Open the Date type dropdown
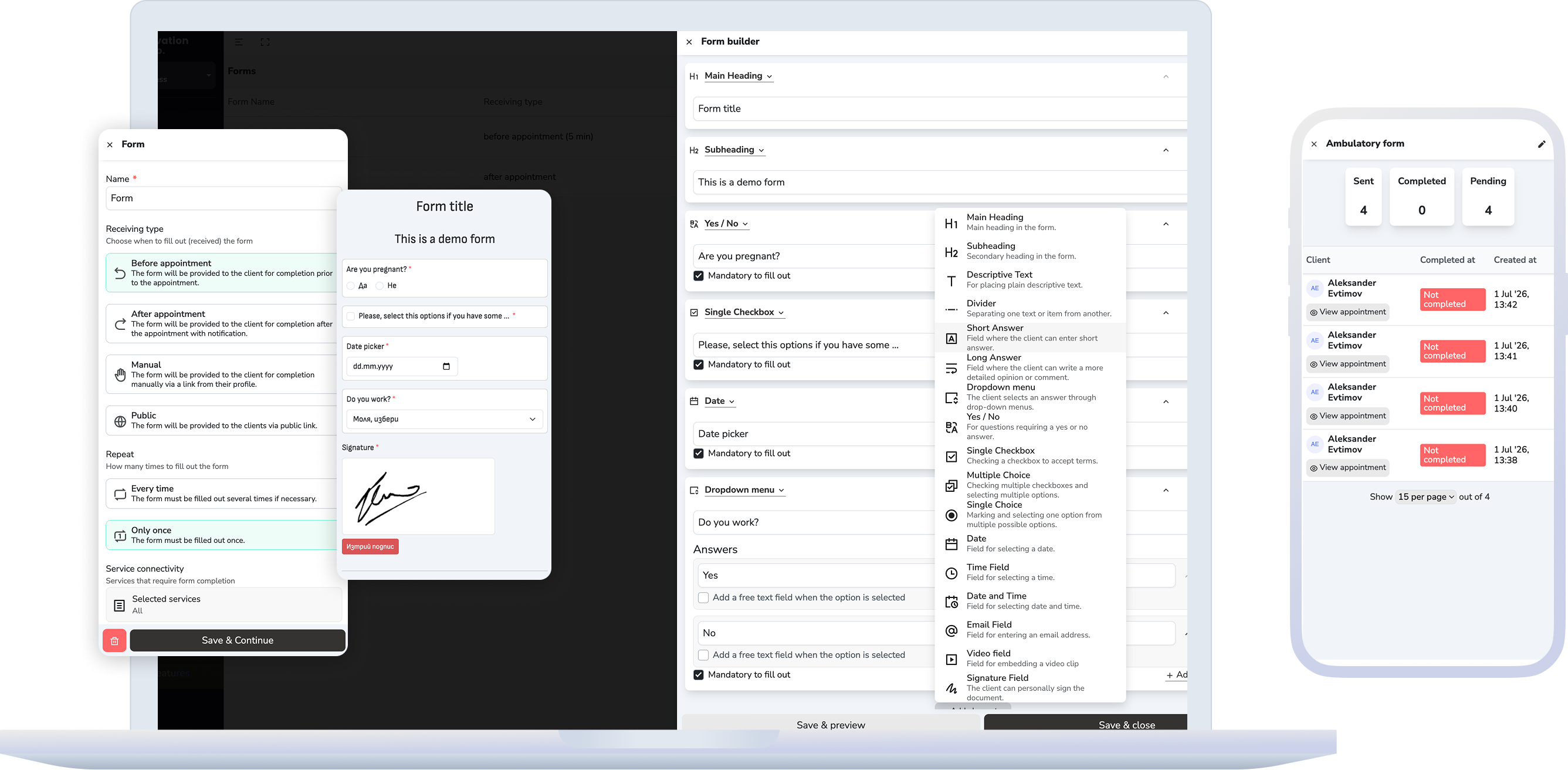Viewport: 1568px width, 770px height. [x=720, y=401]
